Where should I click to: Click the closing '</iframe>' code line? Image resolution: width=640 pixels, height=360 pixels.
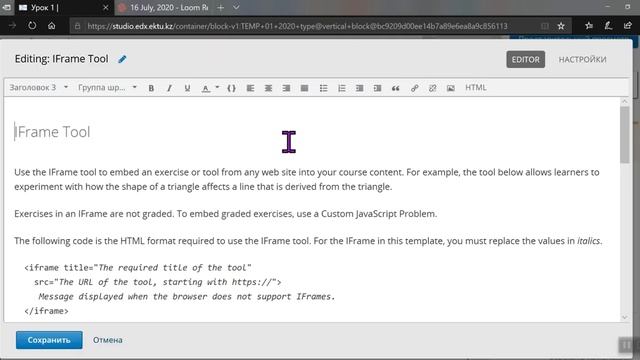pos(46,311)
